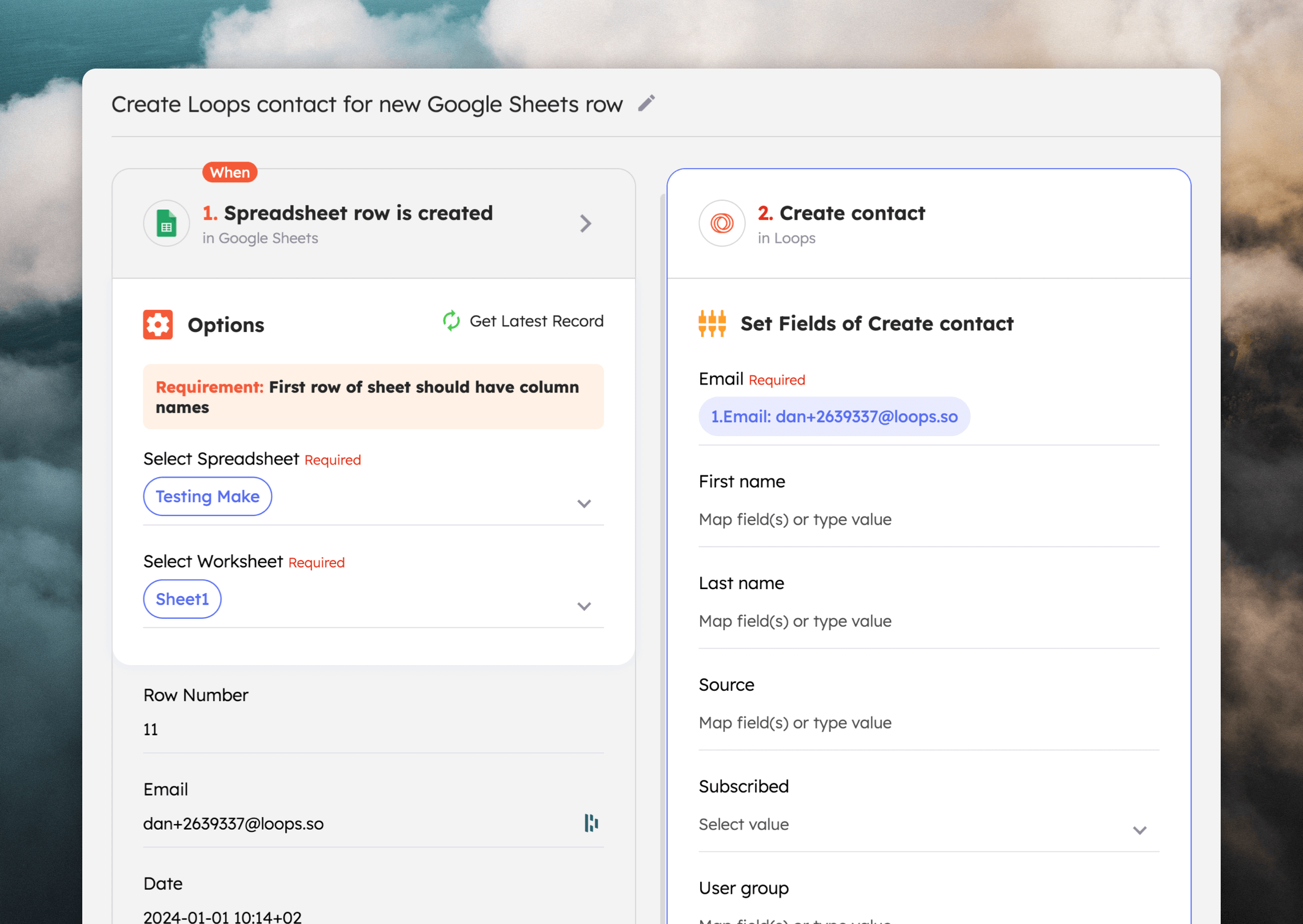The width and height of the screenshot is (1303, 924).
Task: Click the 'in Google Sheets' subtitle
Action: point(260,238)
